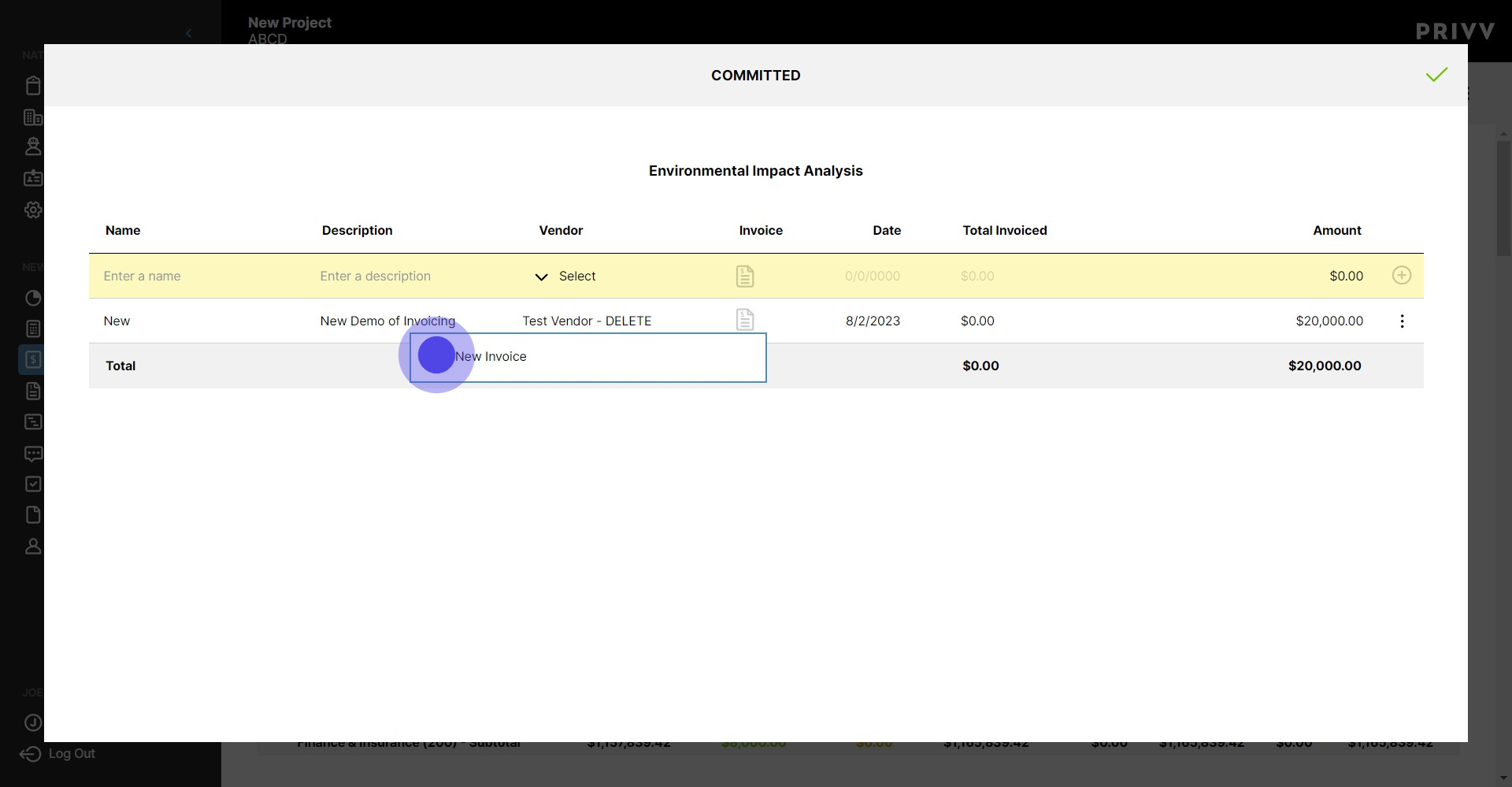Click the Log Out link

[57, 754]
